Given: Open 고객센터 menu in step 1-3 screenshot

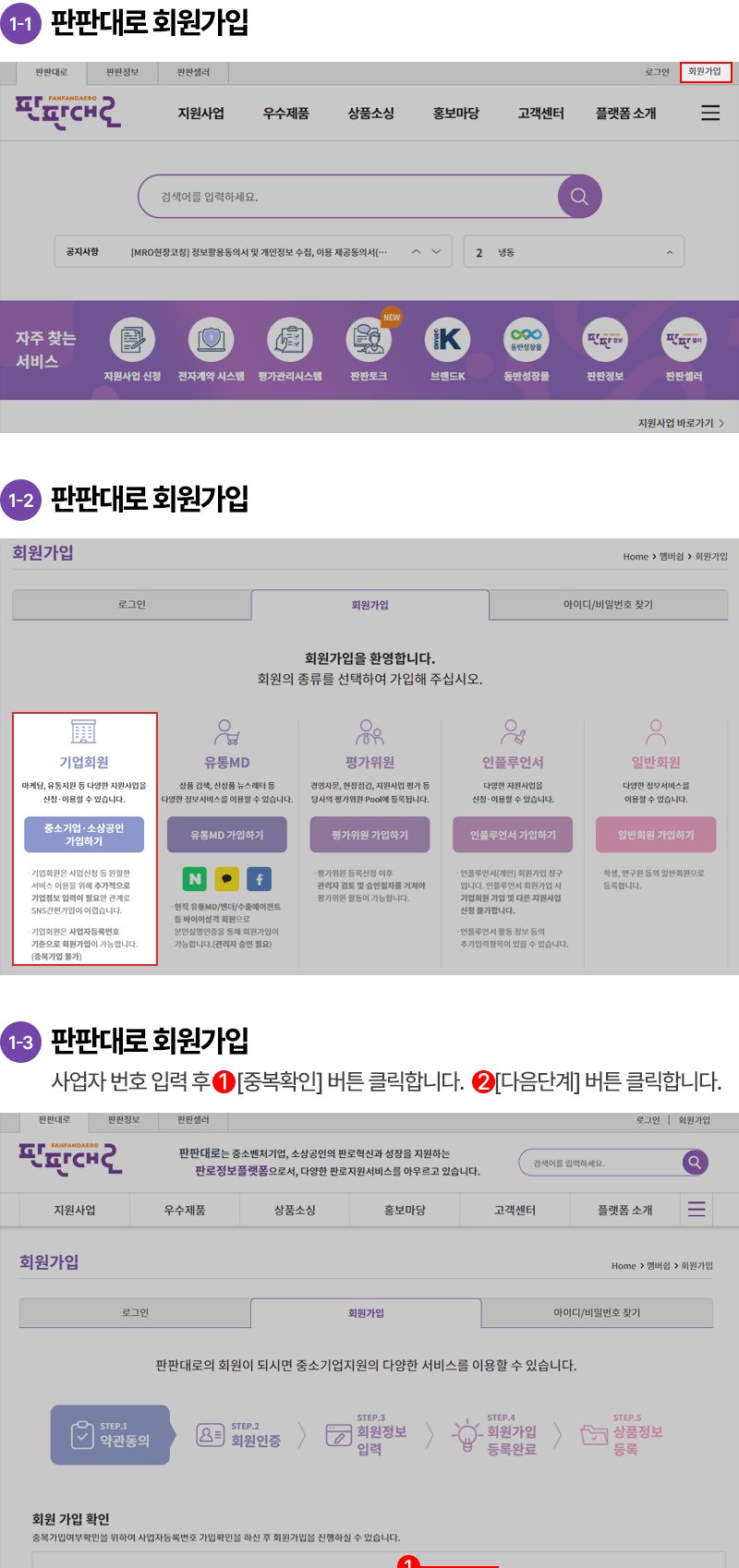Looking at the screenshot, I should (515, 1210).
